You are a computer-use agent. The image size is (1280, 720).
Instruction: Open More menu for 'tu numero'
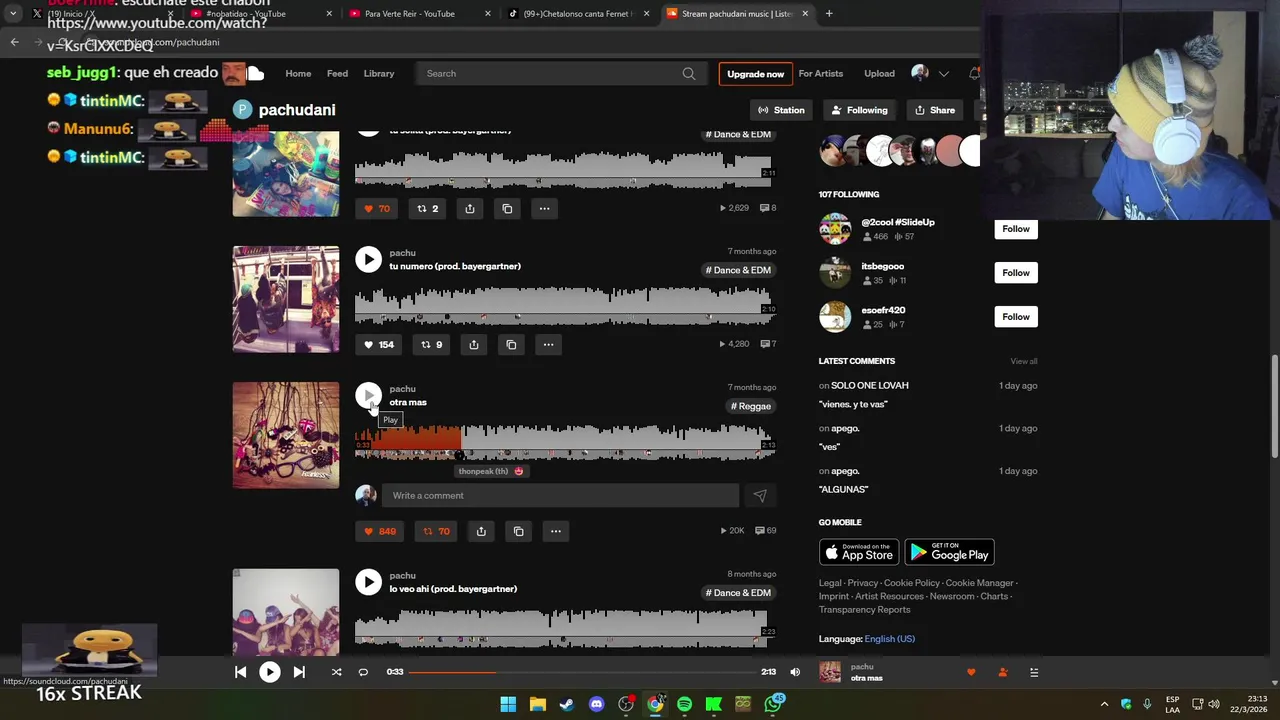tap(548, 344)
